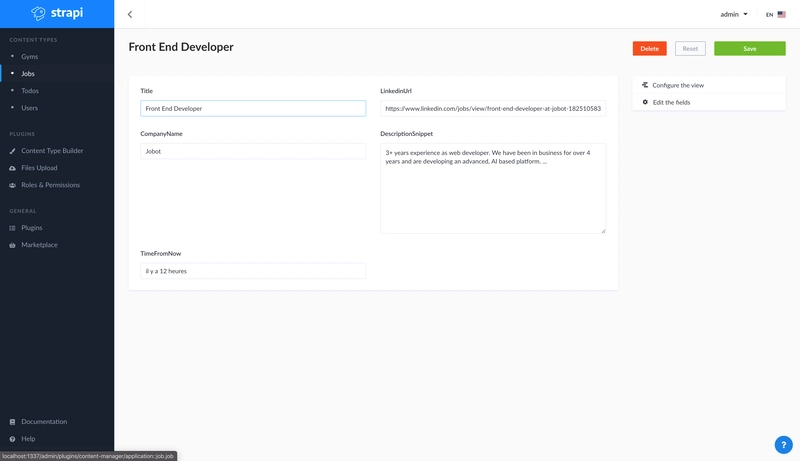Open the blue help bubble button
The image size is (800, 461).
[784, 445]
